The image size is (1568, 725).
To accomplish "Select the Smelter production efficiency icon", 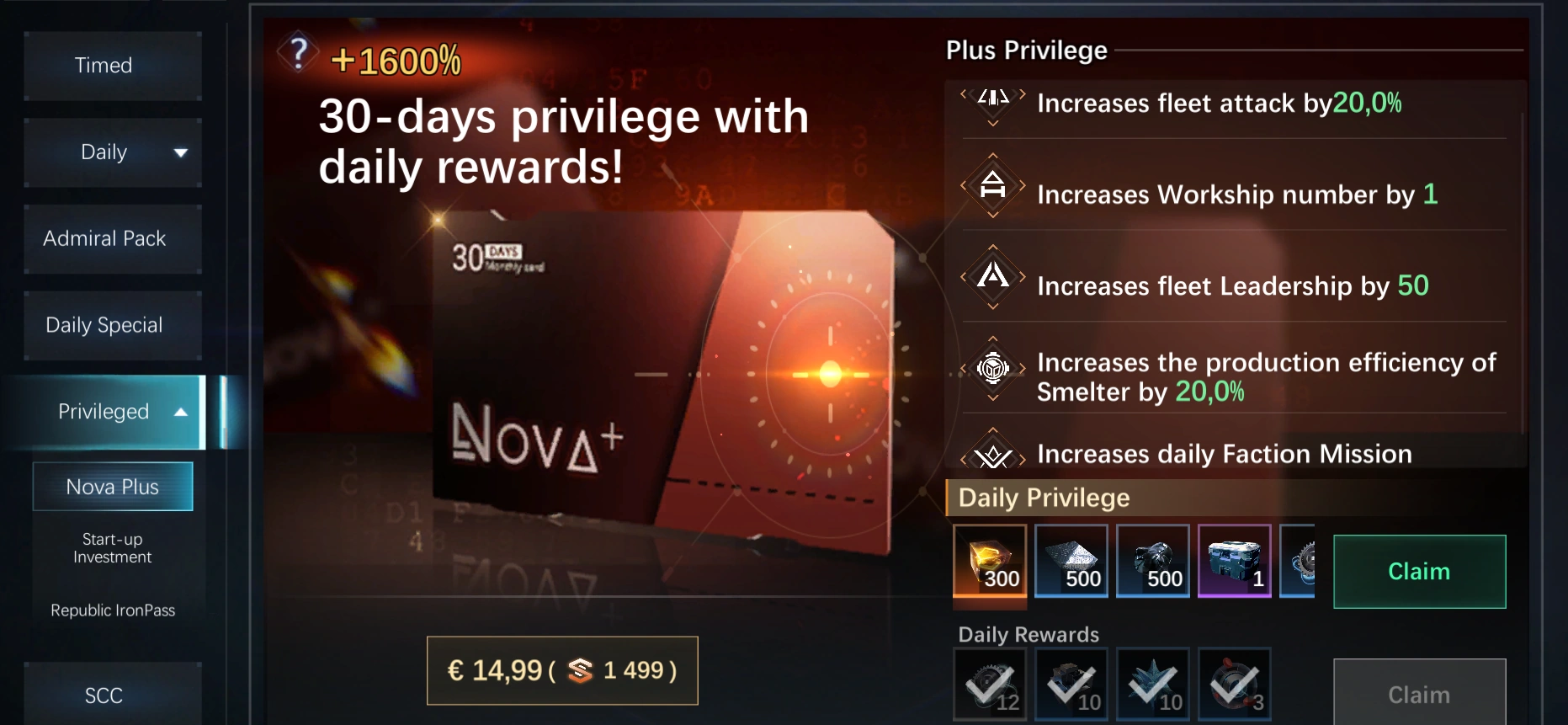I will click(993, 368).
